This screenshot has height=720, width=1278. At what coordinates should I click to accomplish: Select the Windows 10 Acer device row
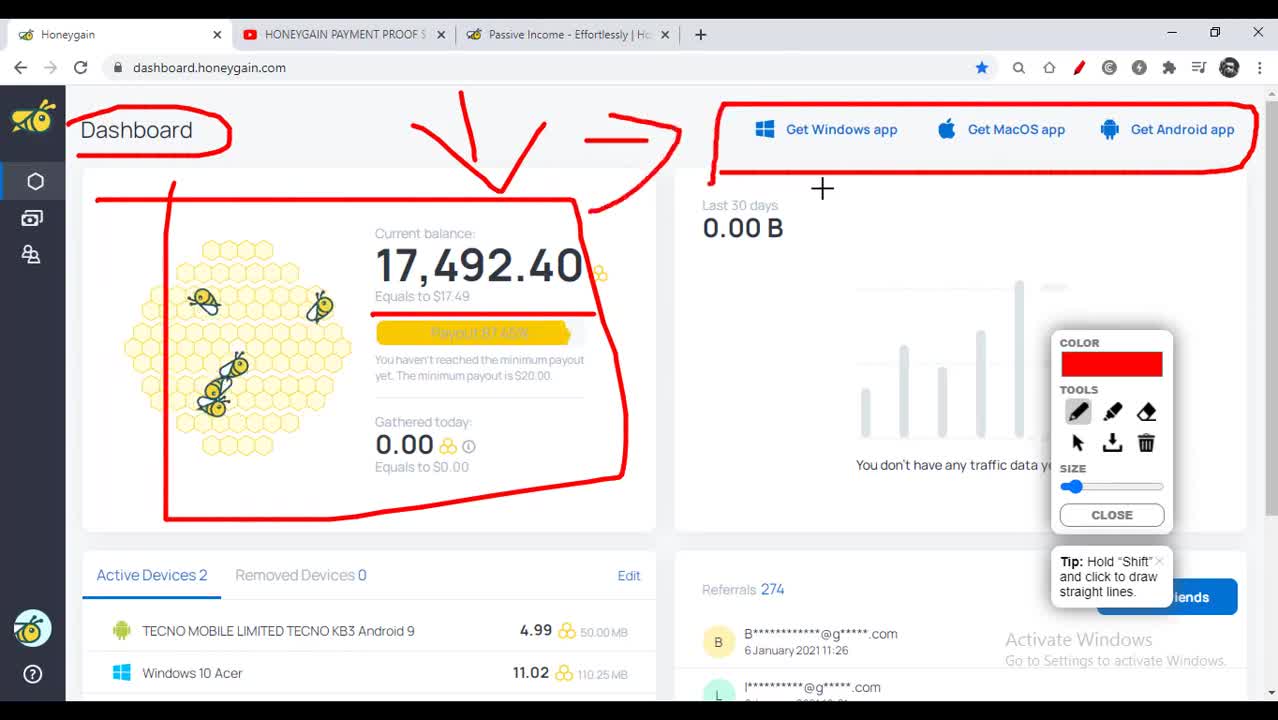click(369, 673)
